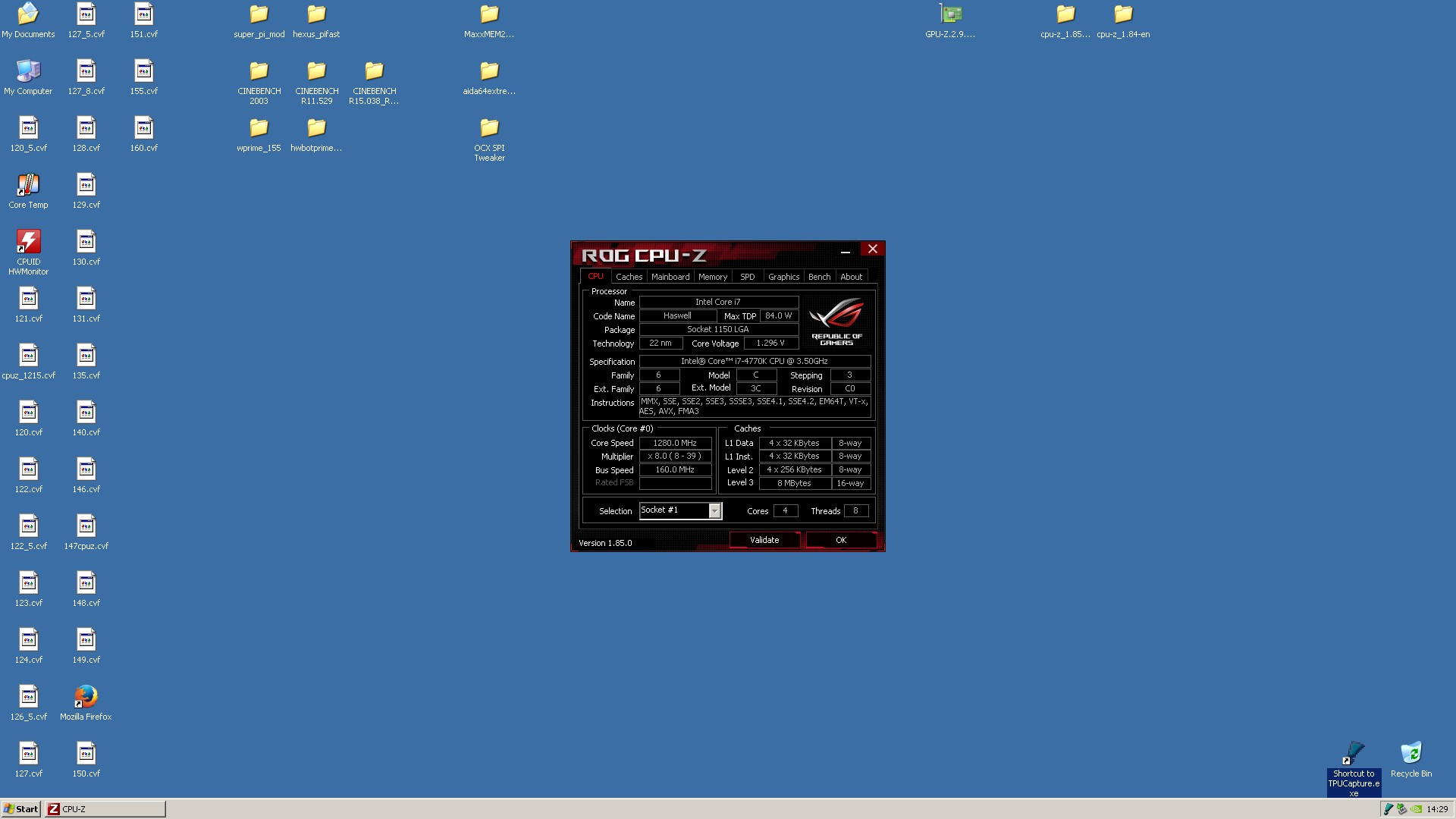The height and width of the screenshot is (819, 1456).
Task: Open the super_pi_mod folder
Action: pyautogui.click(x=259, y=20)
